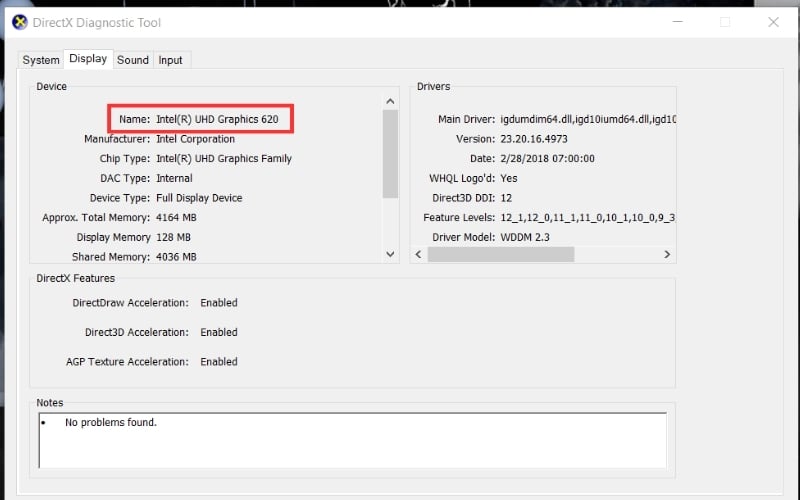Click the Device list scroll up arrow
The height and width of the screenshot is (500, 800).
(x=390, y=101)
